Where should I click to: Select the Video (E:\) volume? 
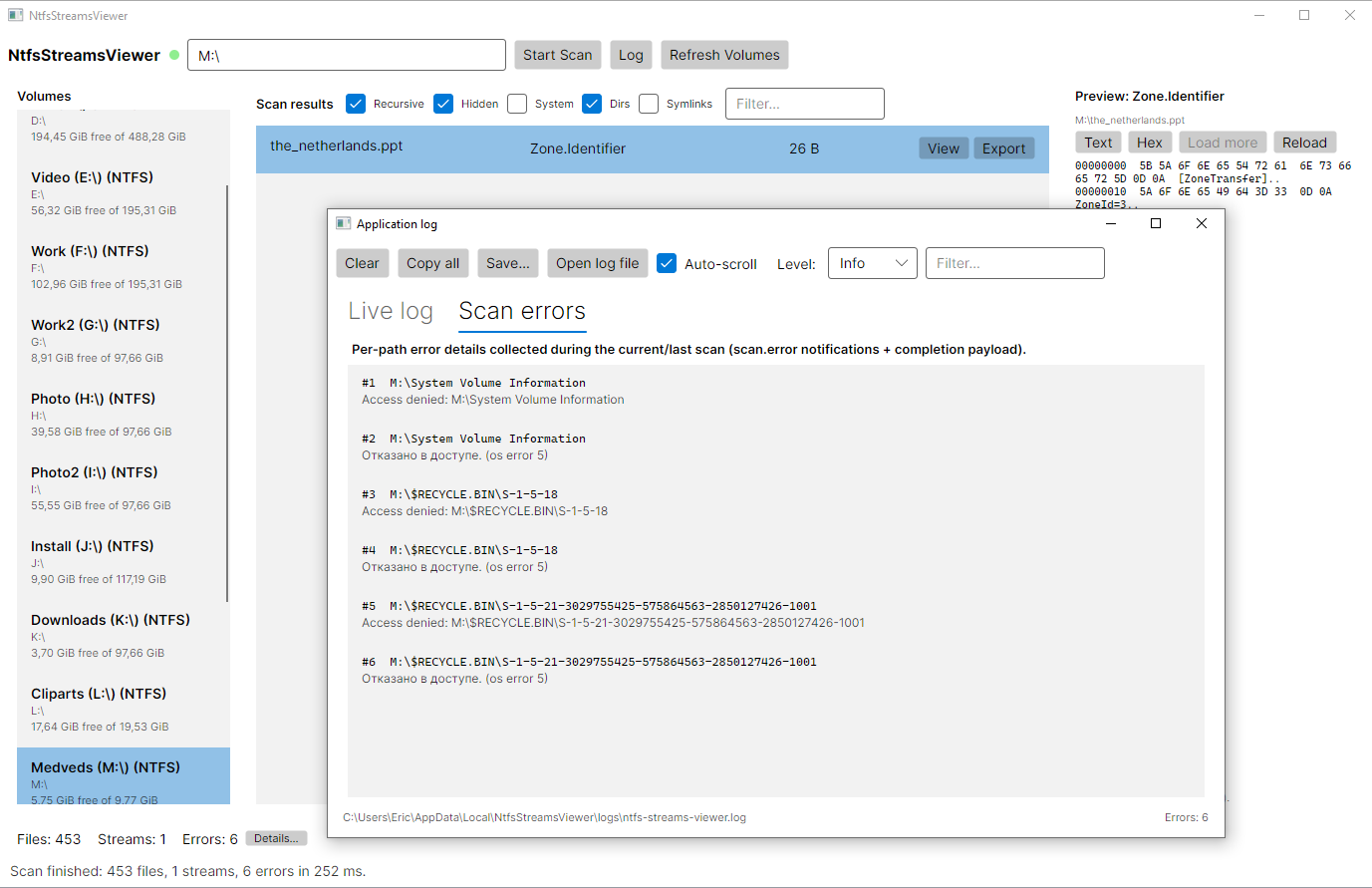click(x=124, y=193)
